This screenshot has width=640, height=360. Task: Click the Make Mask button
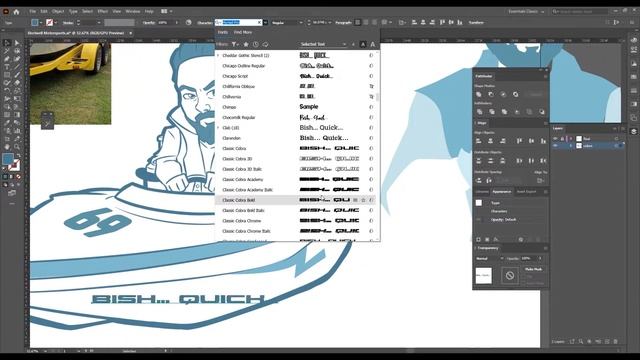point(533,269)
